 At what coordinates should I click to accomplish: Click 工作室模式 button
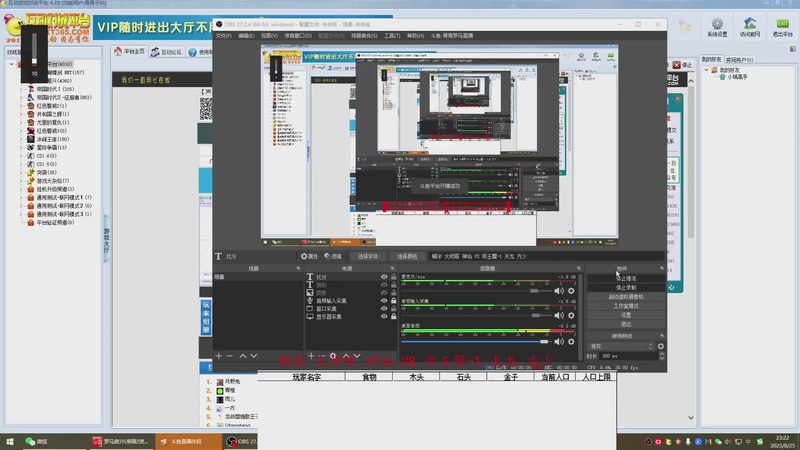click(626, 306)
